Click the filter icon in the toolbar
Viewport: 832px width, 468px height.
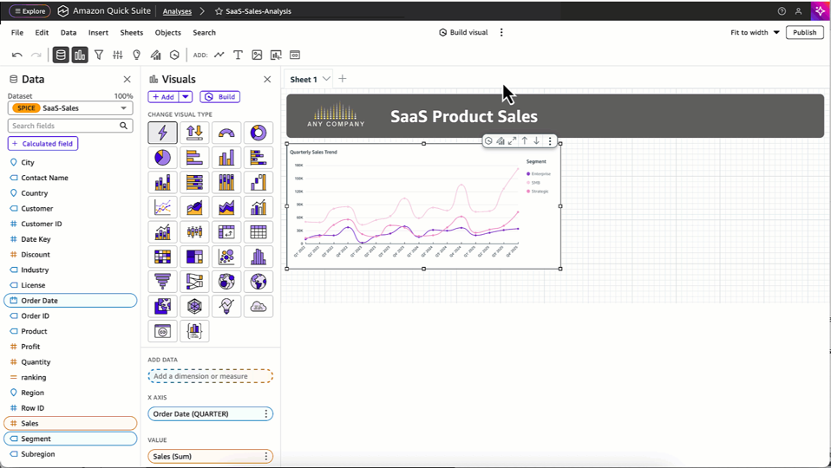(x=98, y=55)
